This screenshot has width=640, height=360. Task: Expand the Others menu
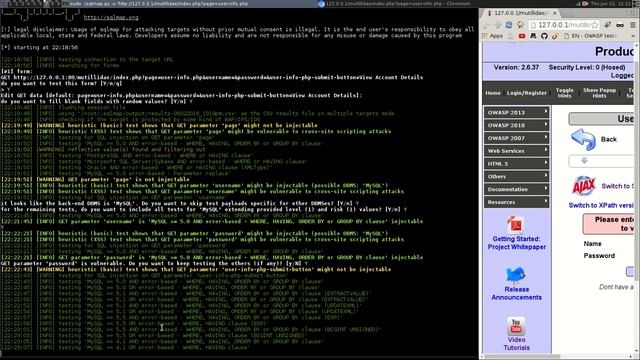tap(516, 176)
